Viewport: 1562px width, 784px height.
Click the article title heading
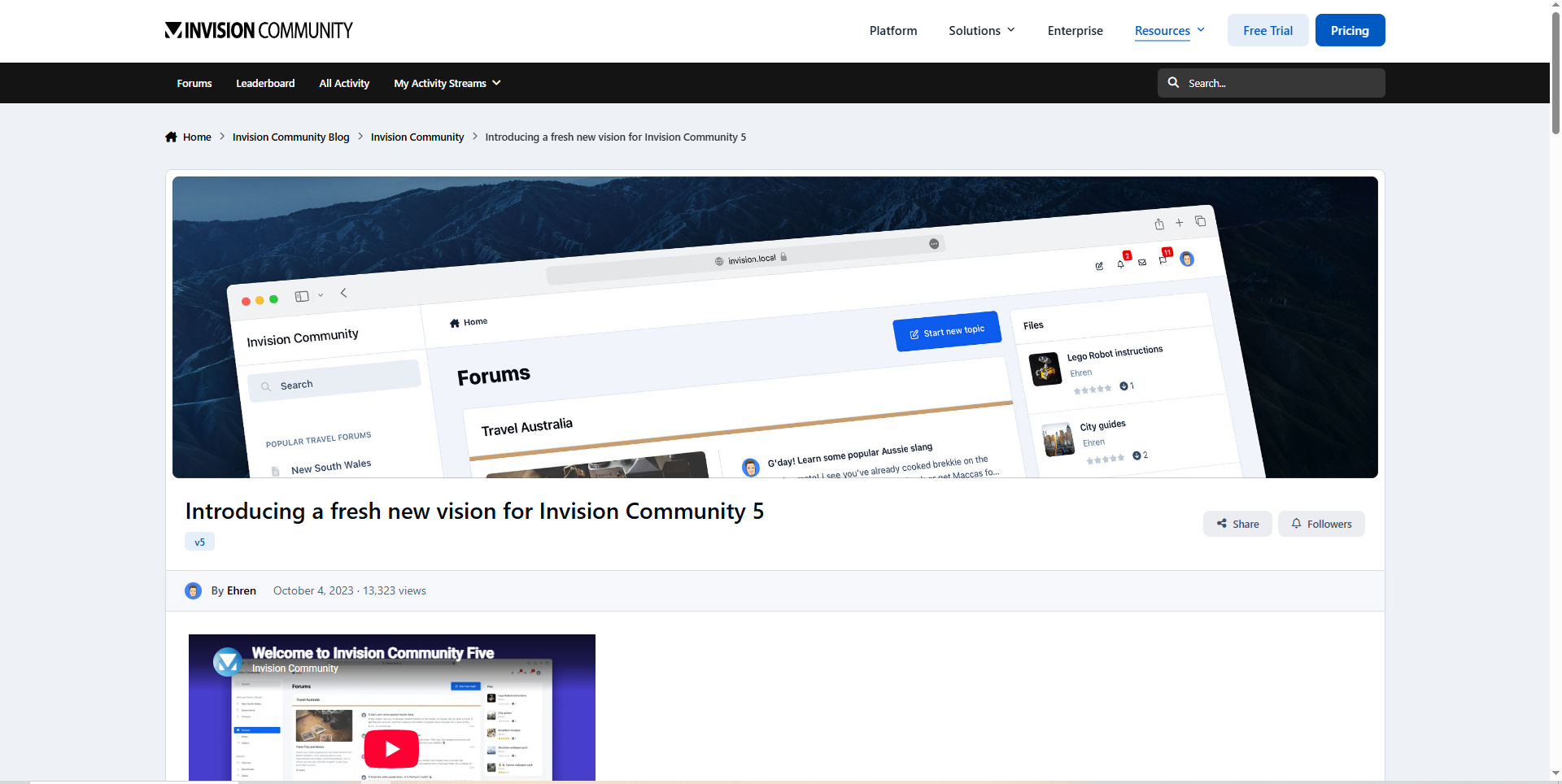tap(474, 511)
